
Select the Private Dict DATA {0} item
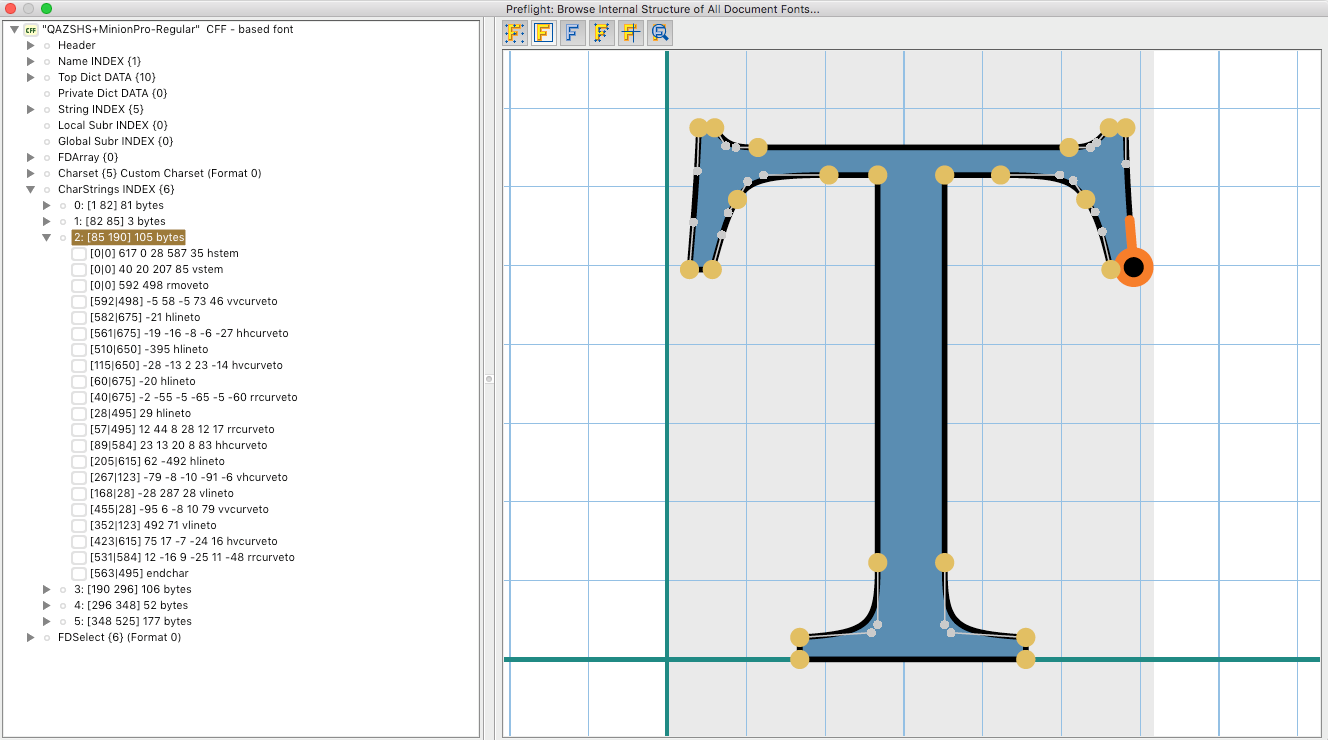[x=112, y=93]
